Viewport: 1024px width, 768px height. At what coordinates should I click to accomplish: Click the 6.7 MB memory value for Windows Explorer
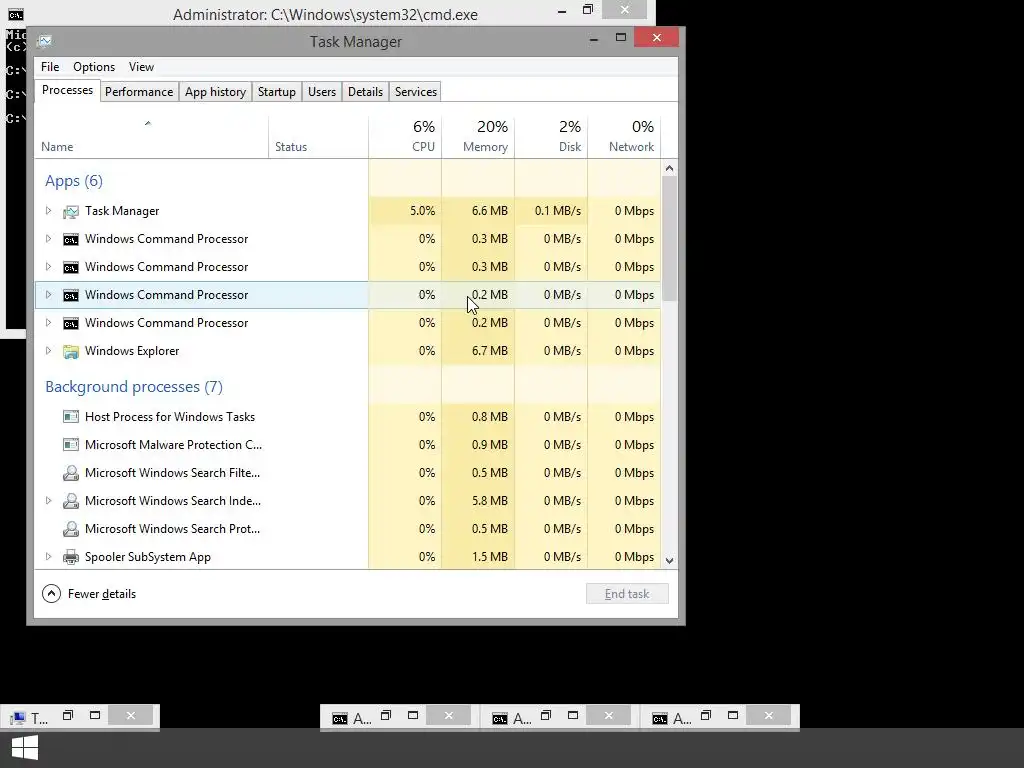[490, 351]
